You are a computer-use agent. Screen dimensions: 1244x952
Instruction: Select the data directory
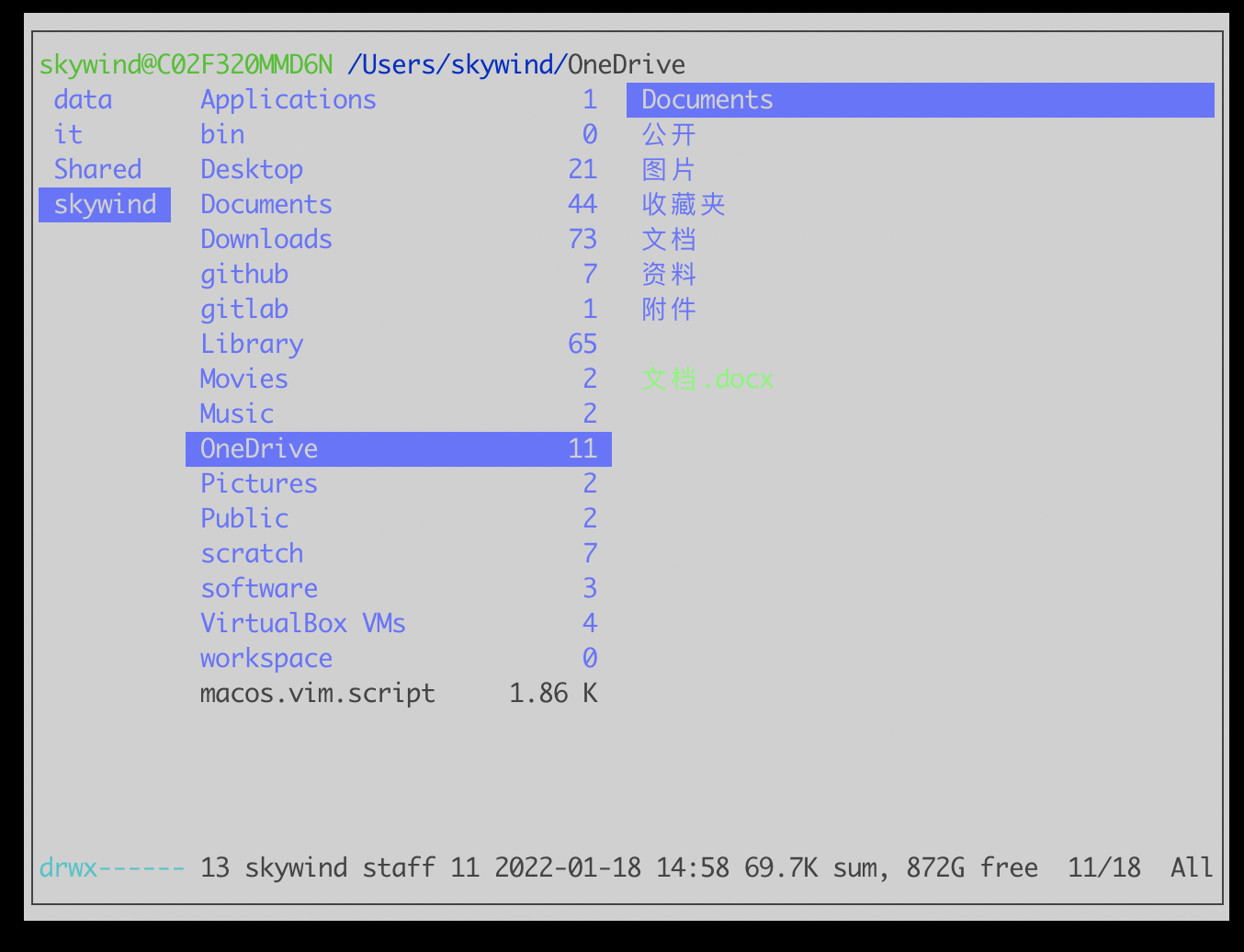[x=83, y=99]
